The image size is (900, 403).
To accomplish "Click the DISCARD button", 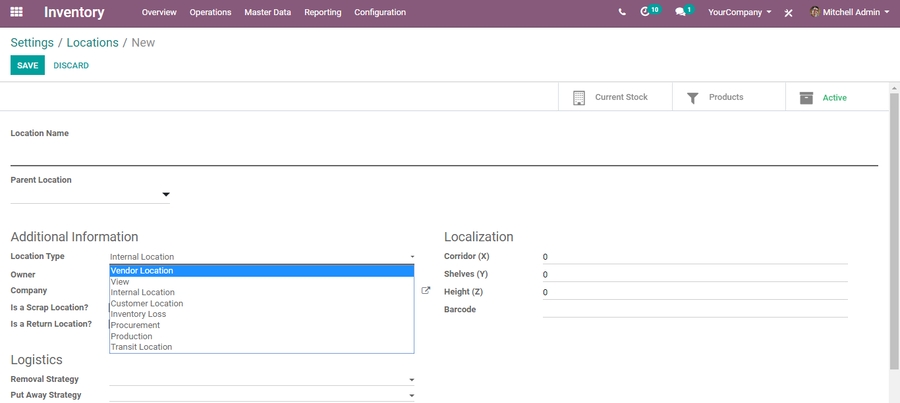I will [71, 66].
